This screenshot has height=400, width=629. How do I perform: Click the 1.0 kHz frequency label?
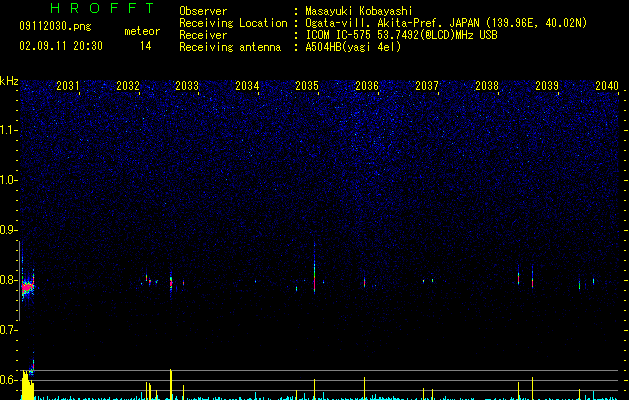tap(8, 180)
